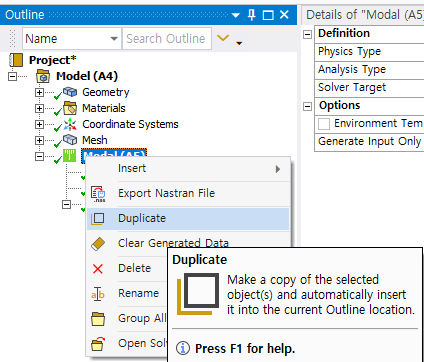Grab the Outline toolbar grip handle
This screenshot has width=424, height=362.
[x=13, y=38]
